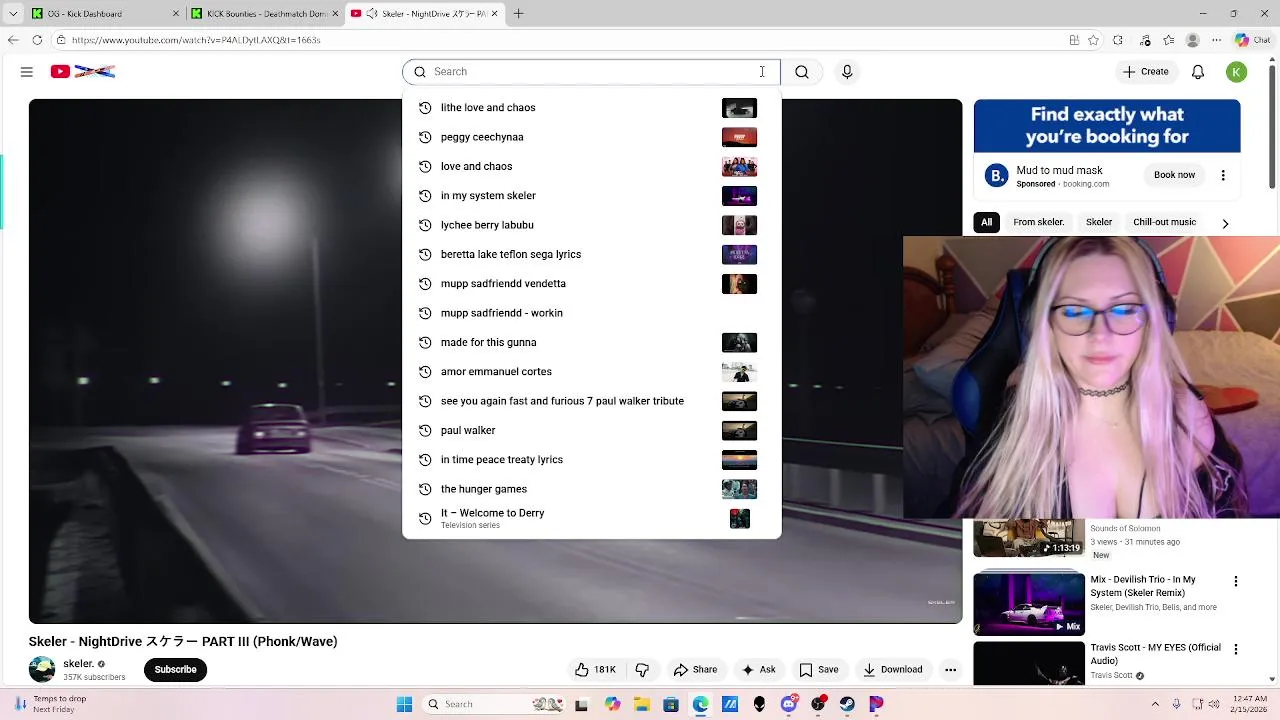Image resolution: width=1280 pixels, height=720 pixels.
Task: Click the magnifier search submit button
Action: (x=802, y=71)
